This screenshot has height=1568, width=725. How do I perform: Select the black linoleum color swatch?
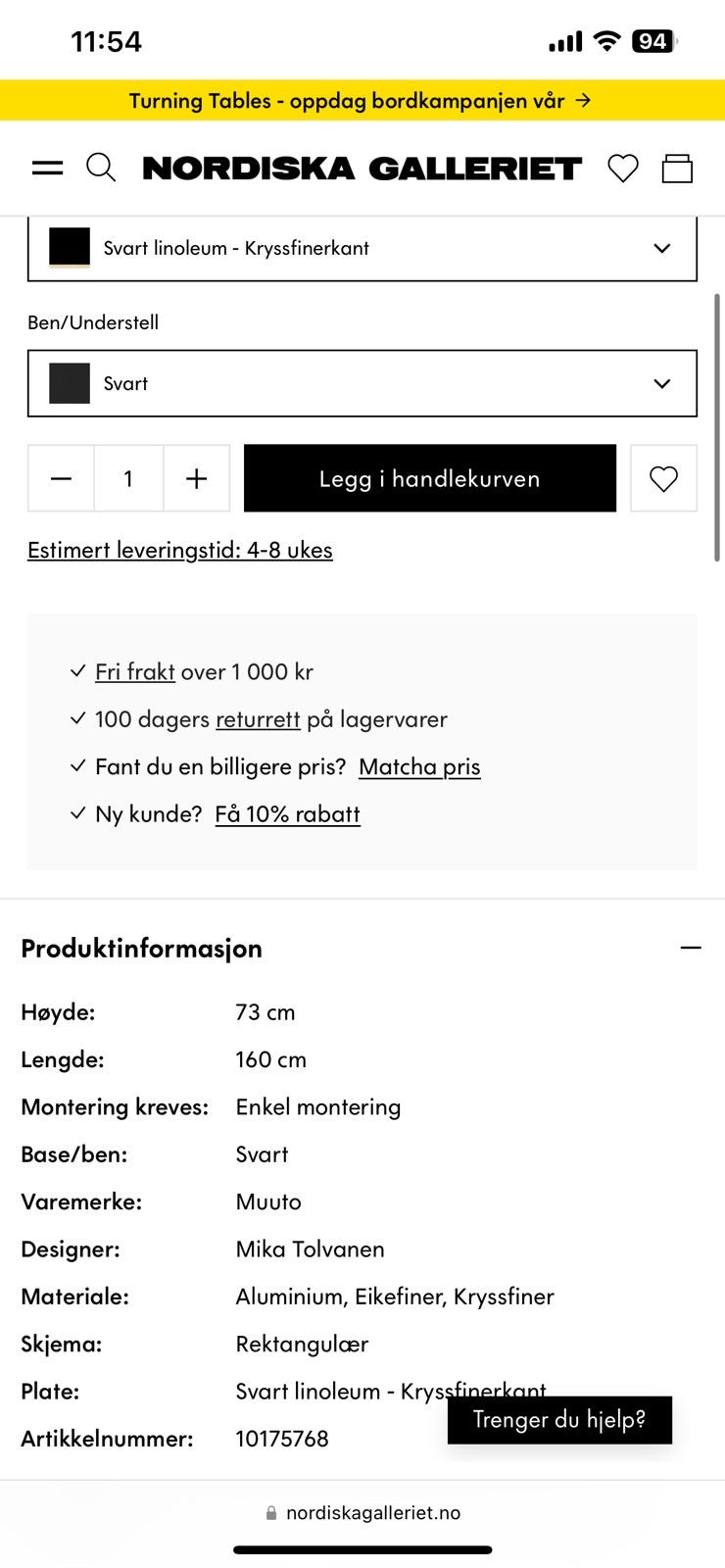70,248
